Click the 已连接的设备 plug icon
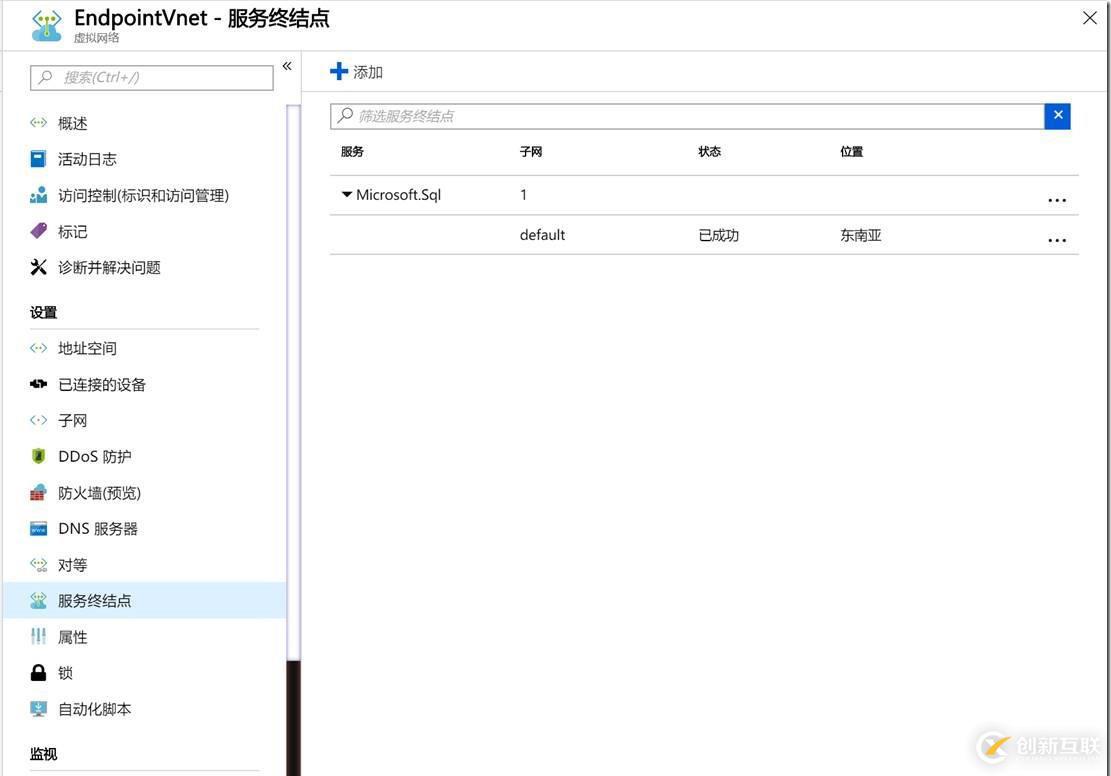 pyautogui.click(x=38, y=384)
